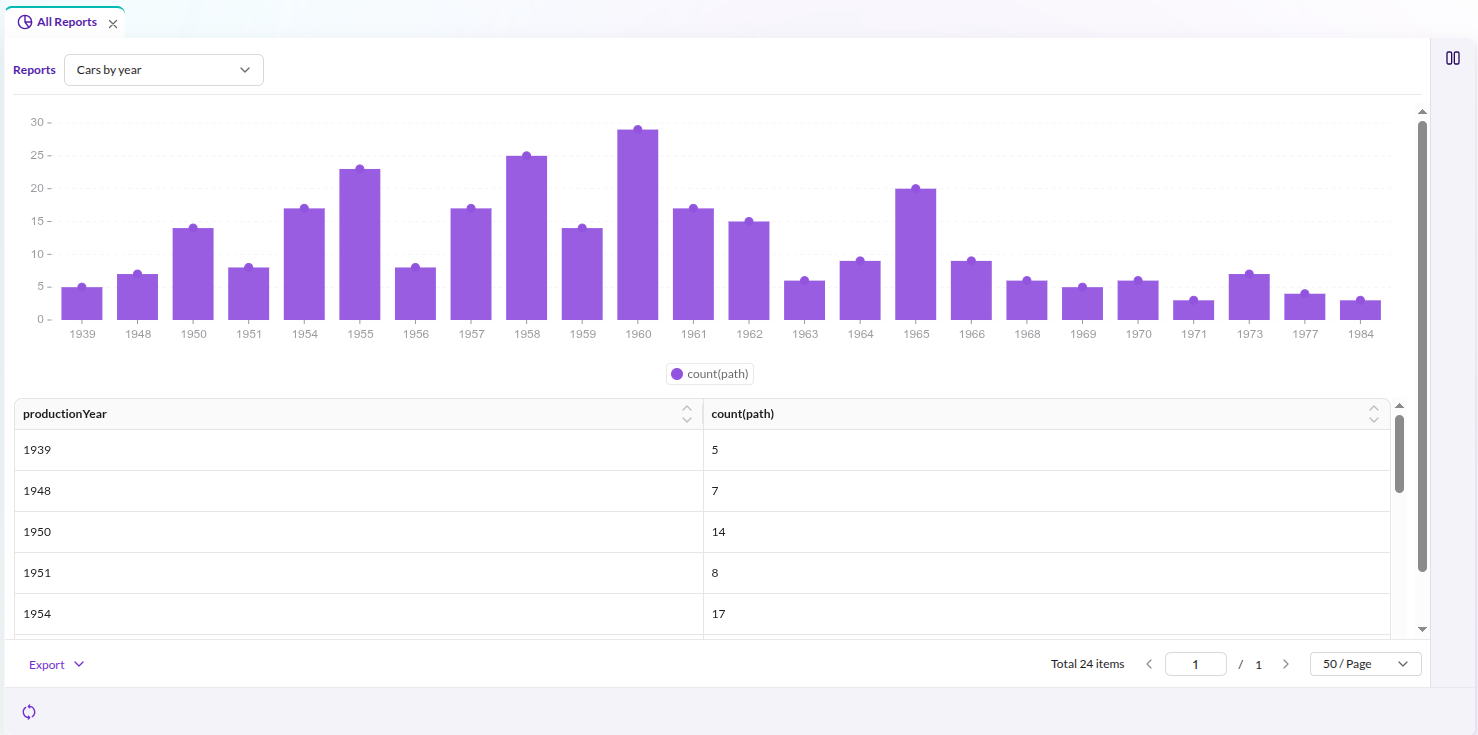Image resolution: width=1478 pixels, height=735 pixels.
Task: Click the 1964 x-axis label
Action: coord(860,334)
